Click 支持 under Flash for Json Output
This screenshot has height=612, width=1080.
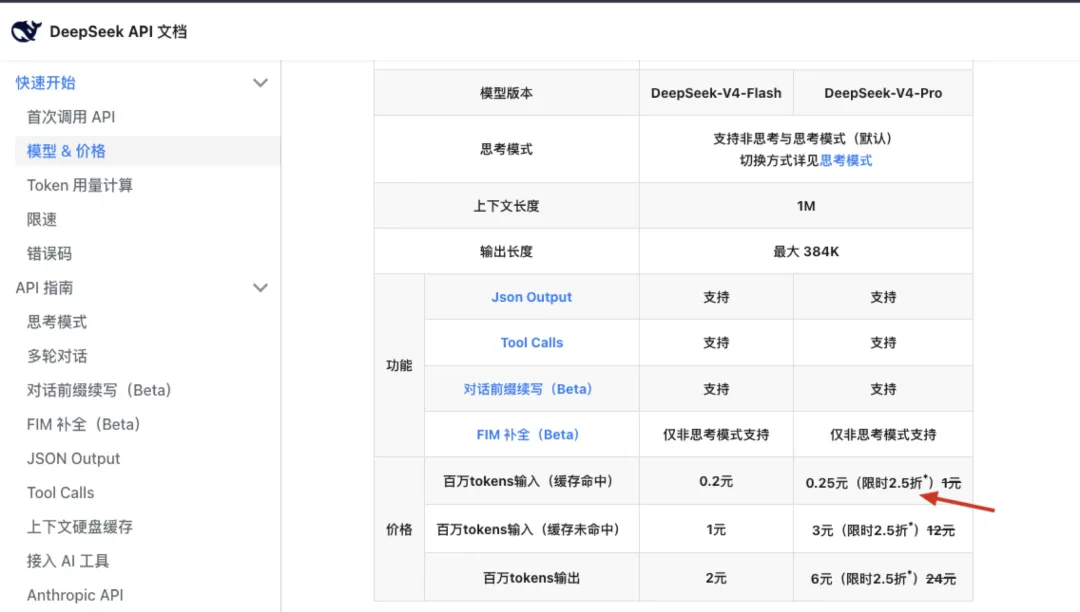[x=716, y=297]
